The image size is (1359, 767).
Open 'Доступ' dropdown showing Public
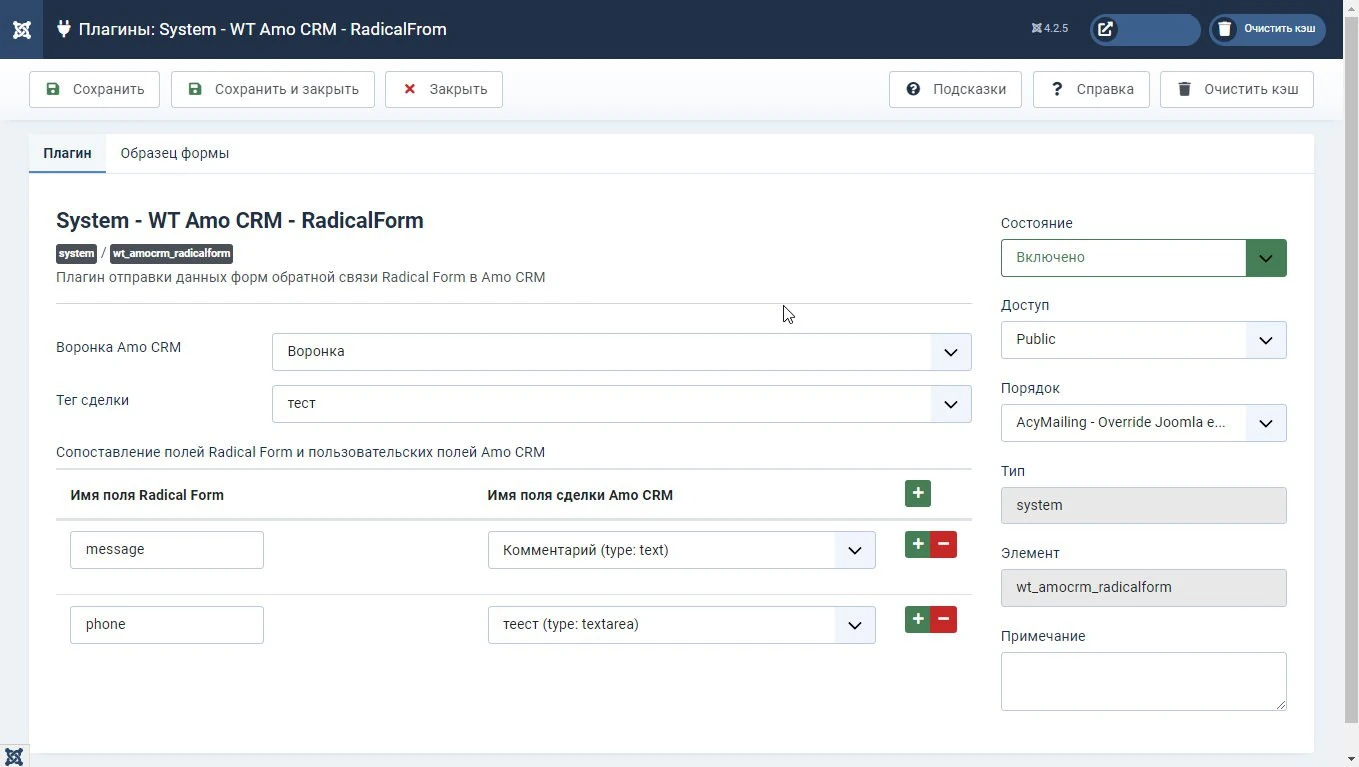tap(1143, 340)
